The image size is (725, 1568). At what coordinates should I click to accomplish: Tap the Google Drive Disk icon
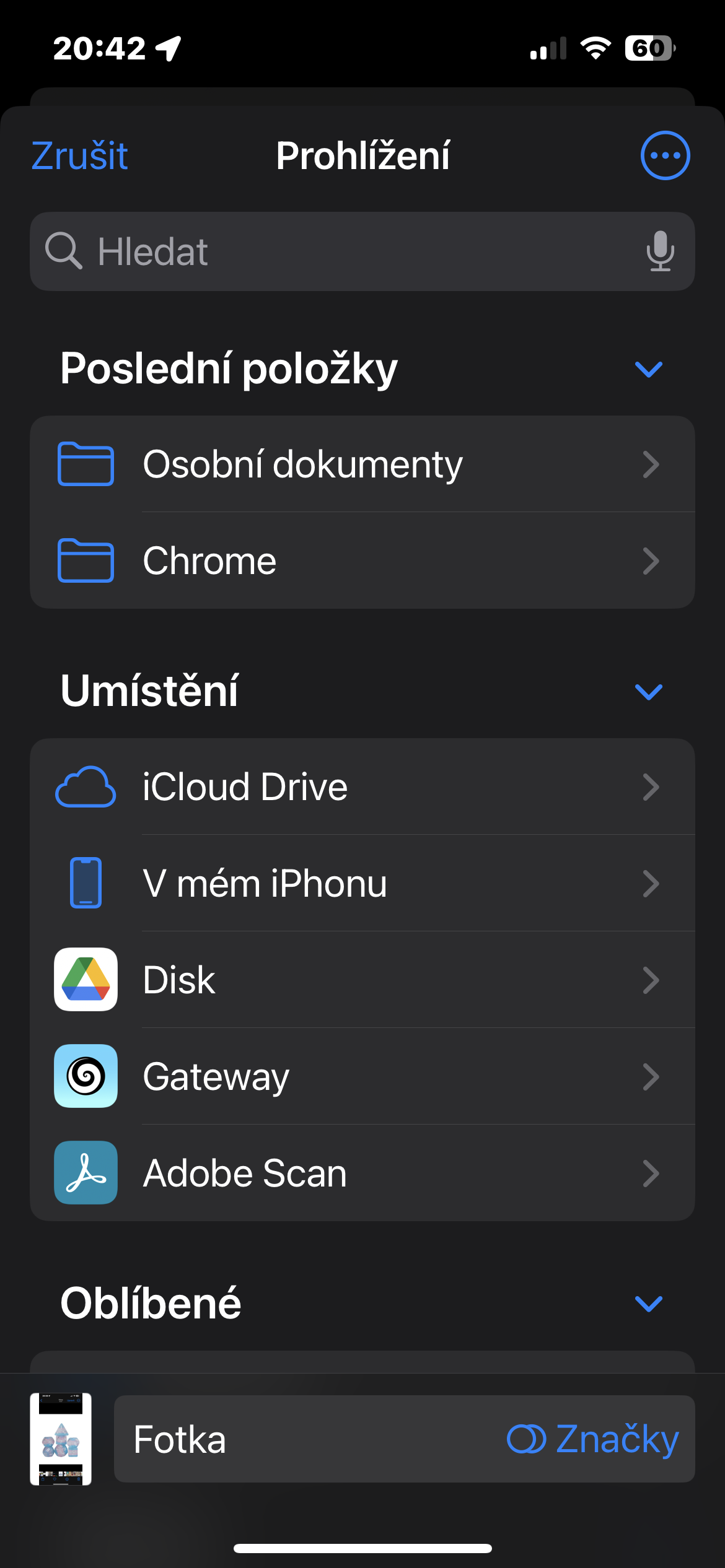click(x=86, y=980)
